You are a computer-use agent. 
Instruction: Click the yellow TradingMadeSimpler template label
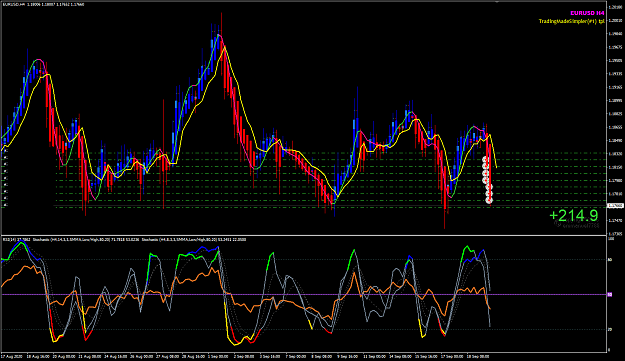pyautogui.click(x=572, y=21)
